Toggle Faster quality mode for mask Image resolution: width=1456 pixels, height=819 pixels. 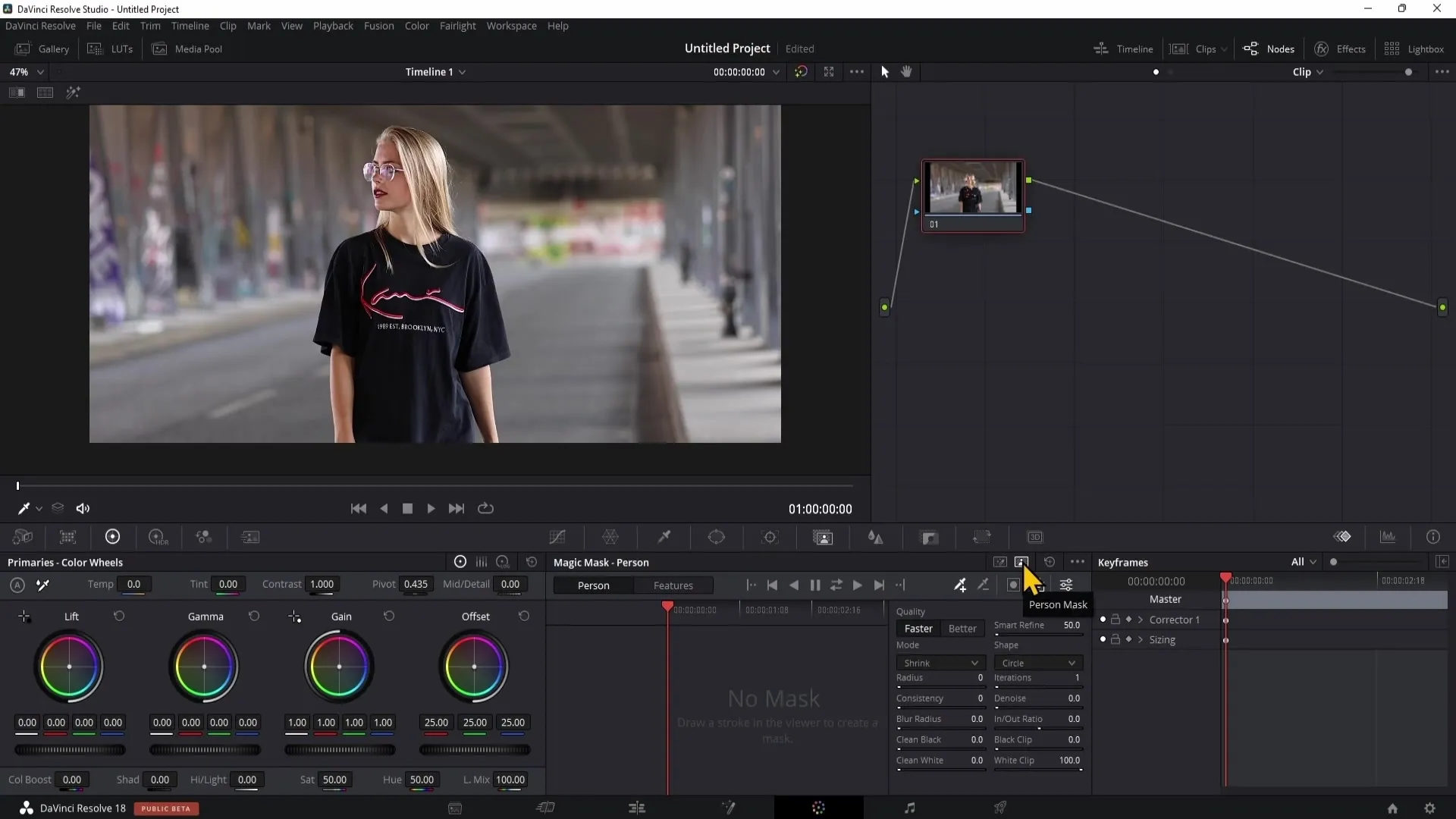point(918,628)
